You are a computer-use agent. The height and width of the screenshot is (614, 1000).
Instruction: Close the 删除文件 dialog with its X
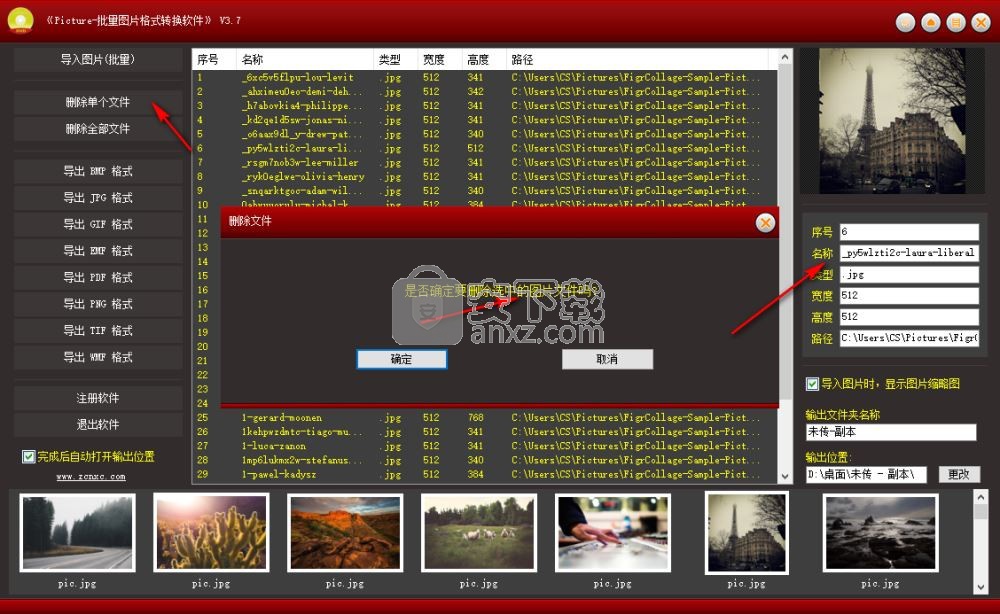[x=765, y=223]
